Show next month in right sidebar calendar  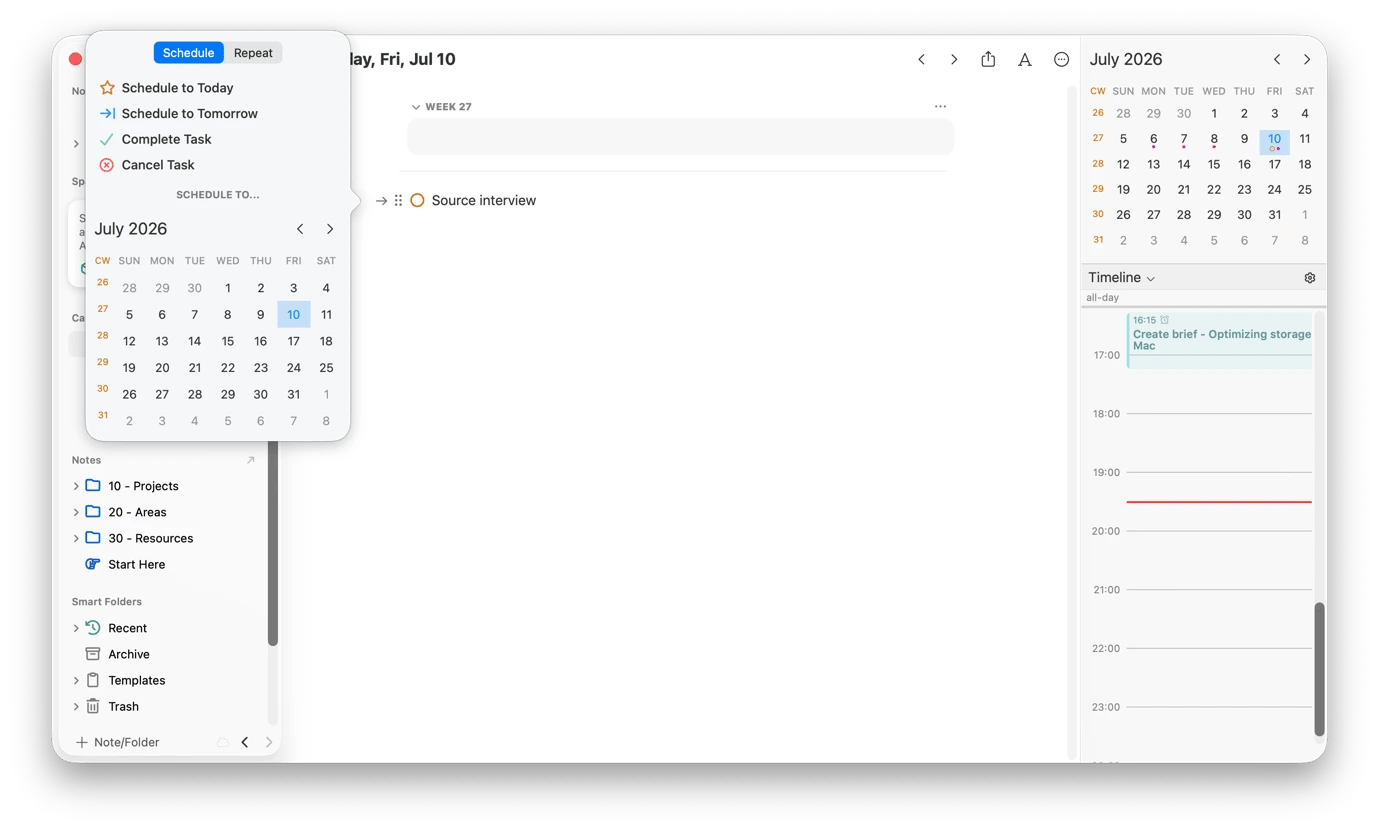[1307, 59]
